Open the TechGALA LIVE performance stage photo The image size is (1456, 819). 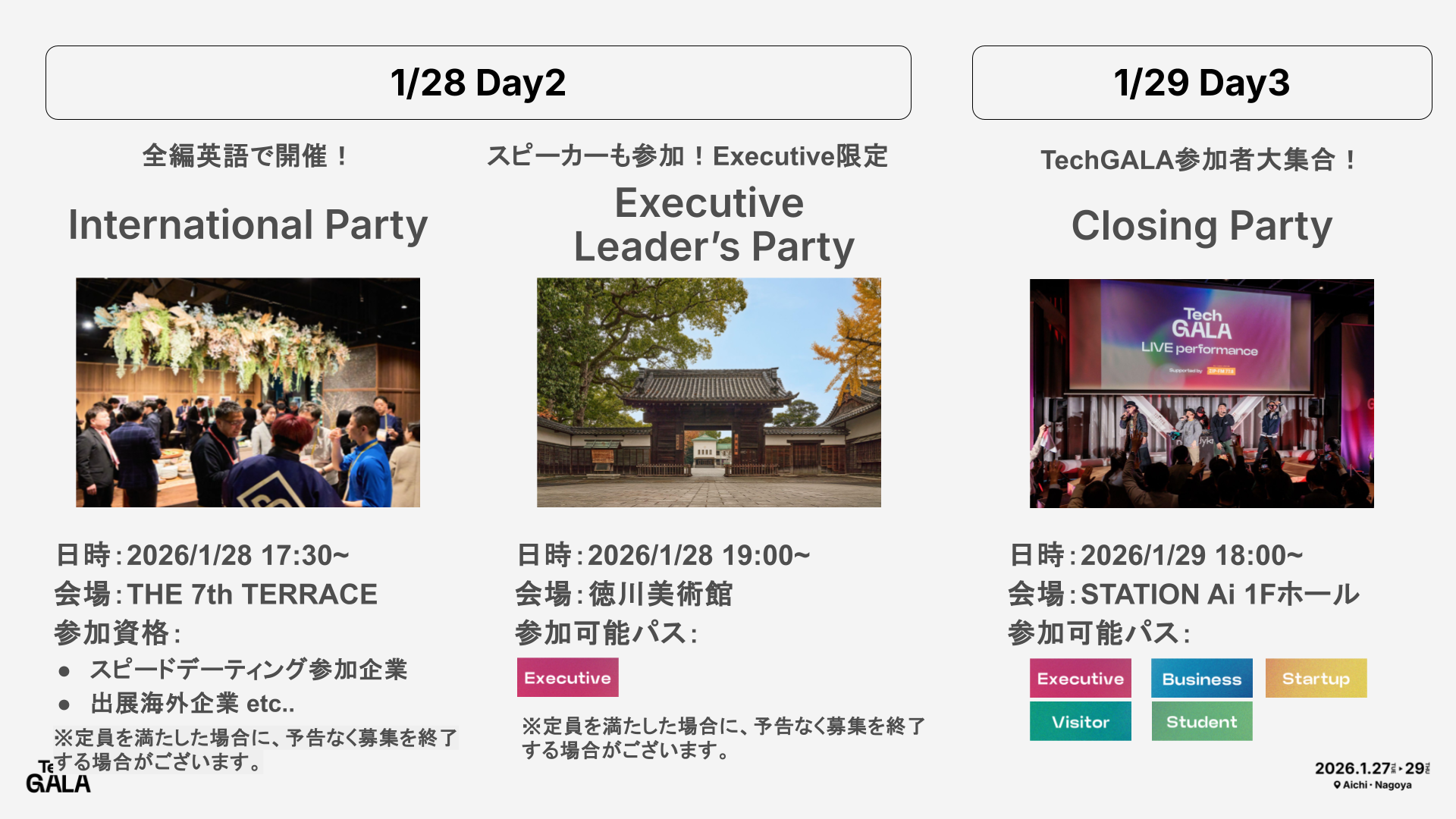1201,393
